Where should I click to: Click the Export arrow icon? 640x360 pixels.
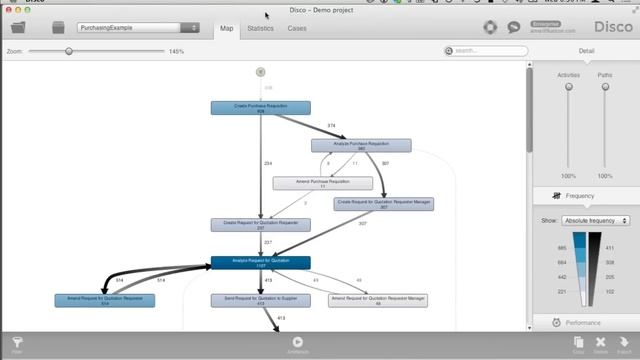(623, 342)
